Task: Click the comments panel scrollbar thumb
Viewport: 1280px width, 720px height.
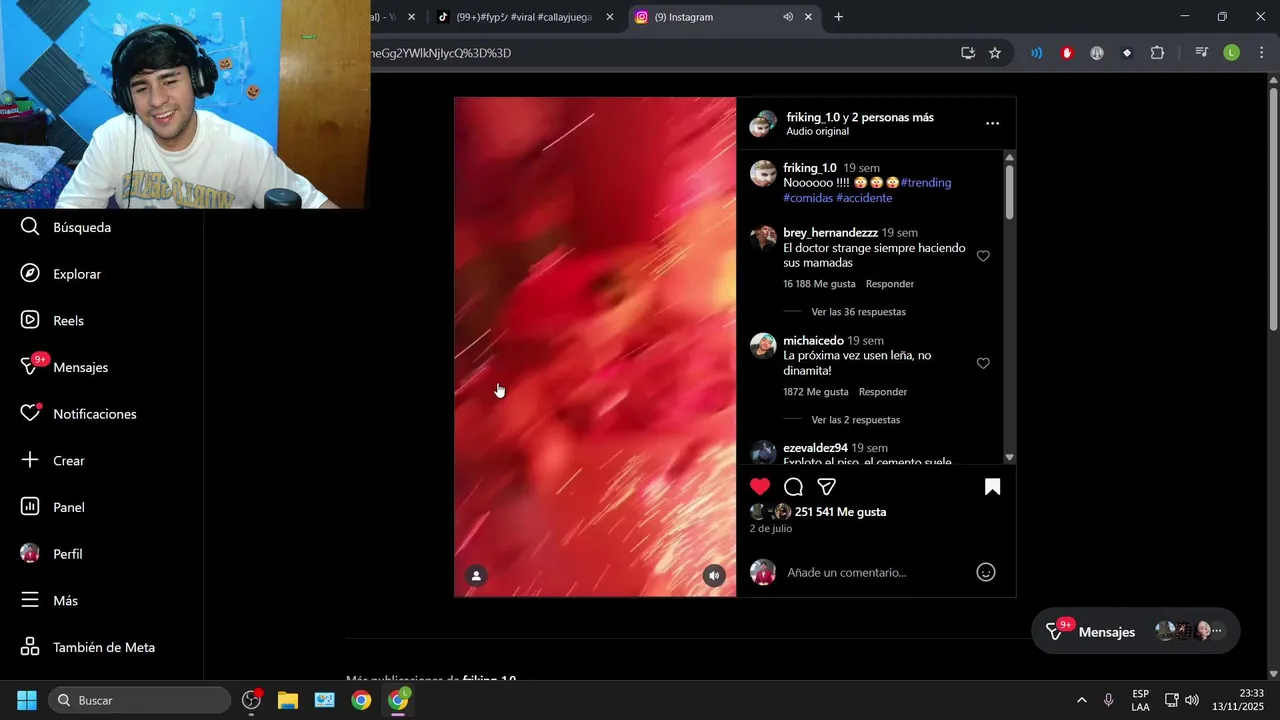Action: [x=1009, y=192]
